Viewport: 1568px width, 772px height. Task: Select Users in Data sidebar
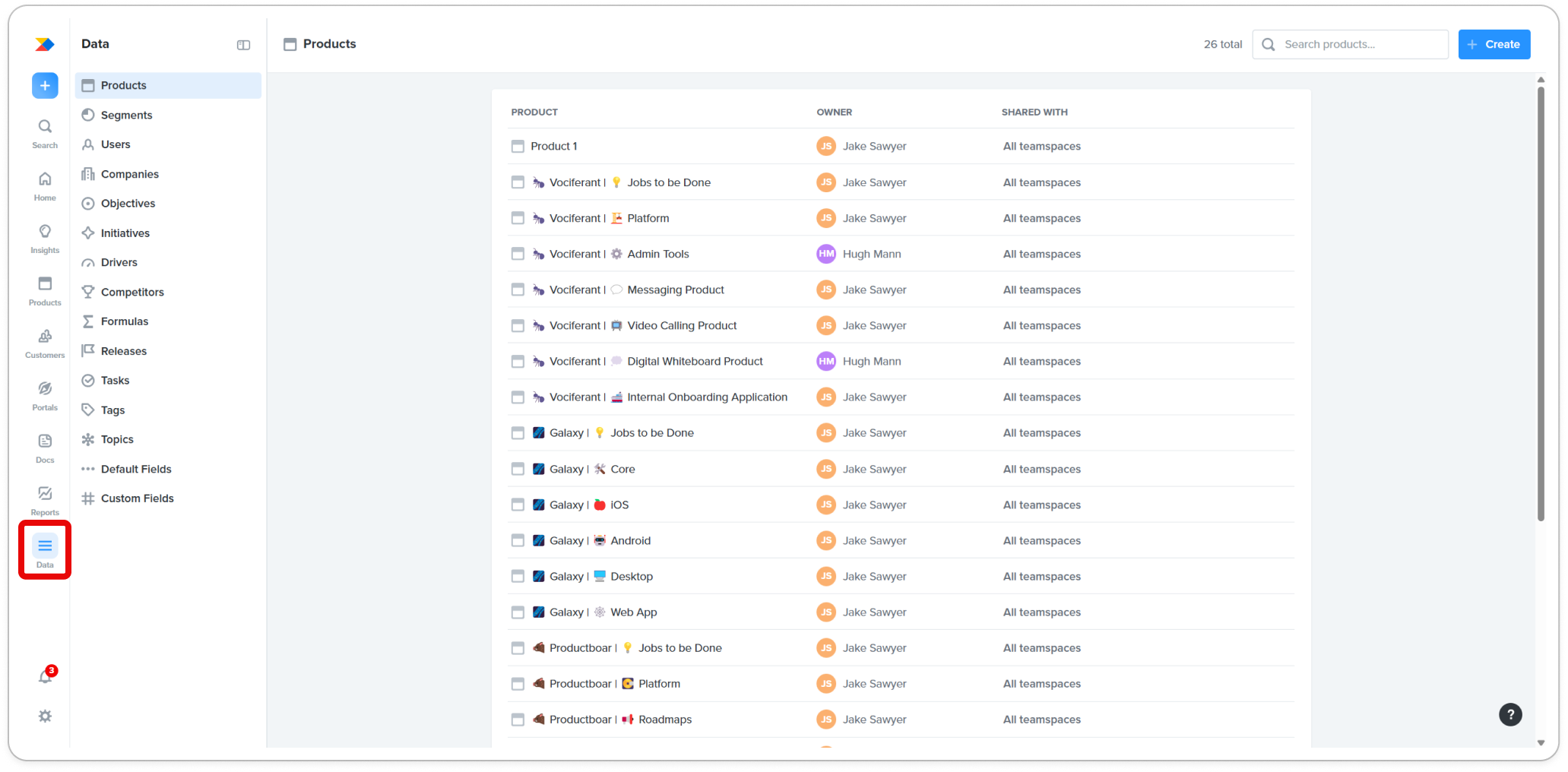click(x=168, y=144)
